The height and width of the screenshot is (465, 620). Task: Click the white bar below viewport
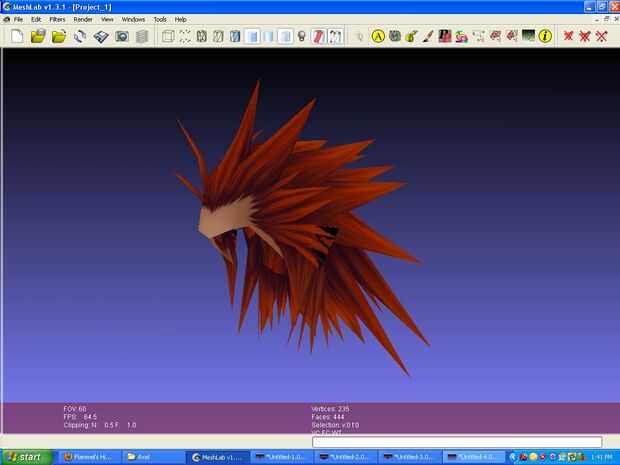(457, 442)
